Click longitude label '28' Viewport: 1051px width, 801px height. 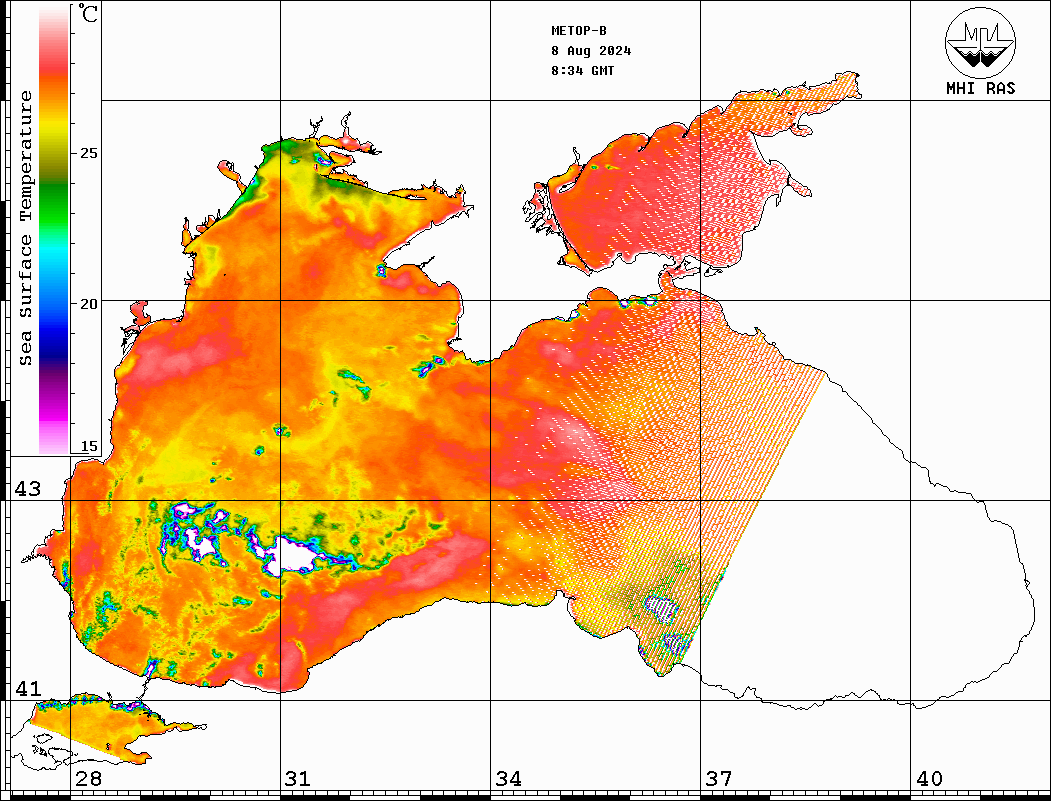[88, 779]
